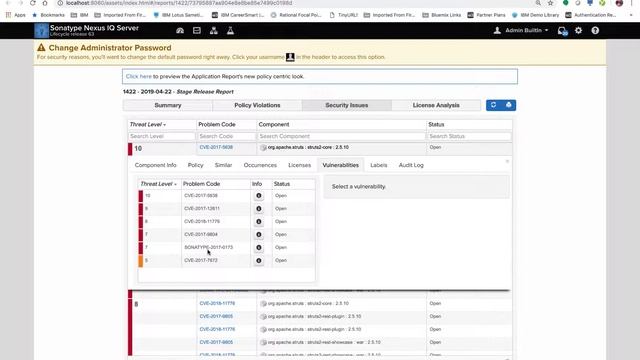The width and height of the screenshot is (640, 360).
Task: Select the SONATYPE-2017-0173 vulnerability row
Action: (227, 248)
